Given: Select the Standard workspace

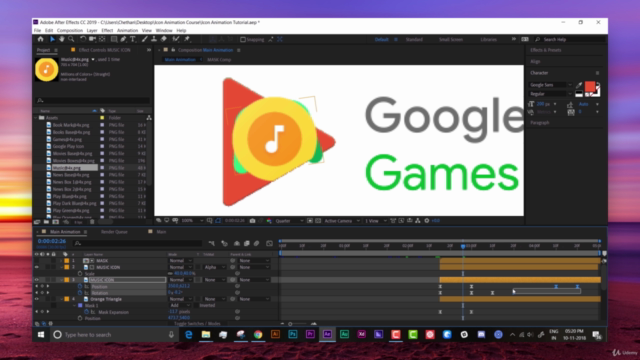Looking at the screenshot, I should coord(414,40).
